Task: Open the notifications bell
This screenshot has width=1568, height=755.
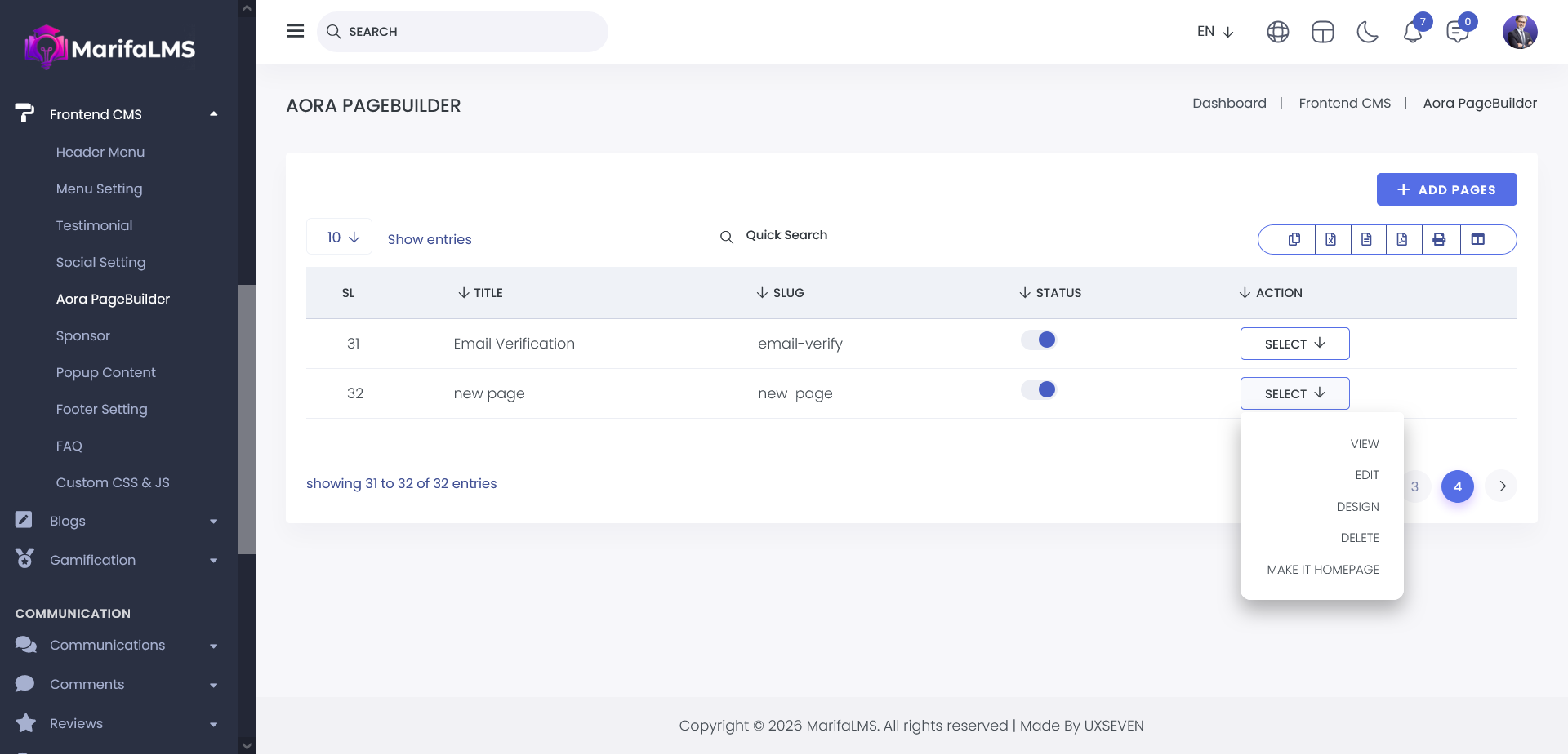Action: click(x=1413, y=32)
